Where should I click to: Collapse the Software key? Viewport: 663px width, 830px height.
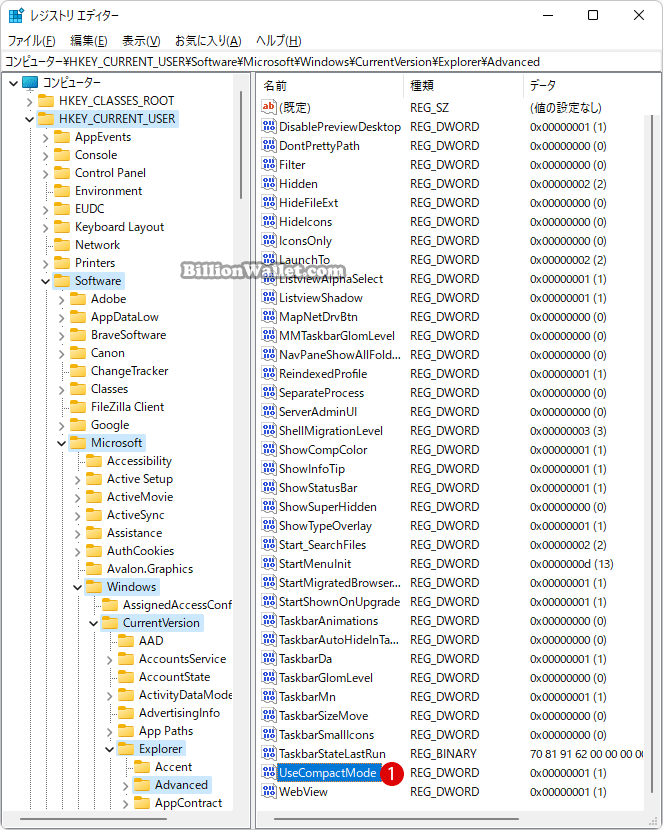click(x=46, y=281)
